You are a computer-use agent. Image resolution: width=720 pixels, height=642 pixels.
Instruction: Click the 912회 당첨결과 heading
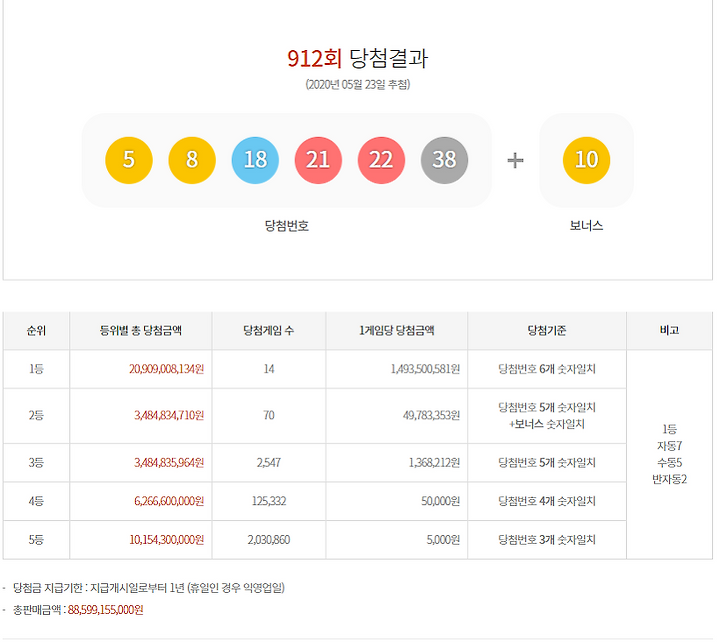coord(358,58)
